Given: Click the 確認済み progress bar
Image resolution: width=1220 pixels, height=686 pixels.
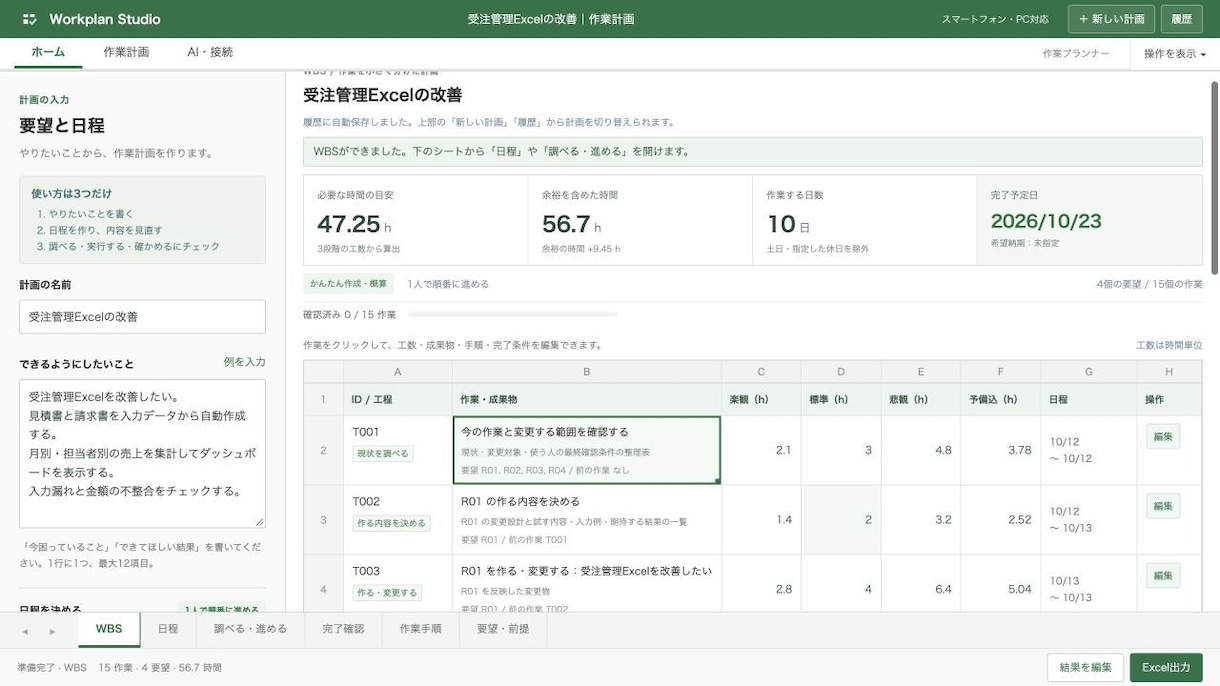Looking at the screenshot, I should (x=512, y=315).
